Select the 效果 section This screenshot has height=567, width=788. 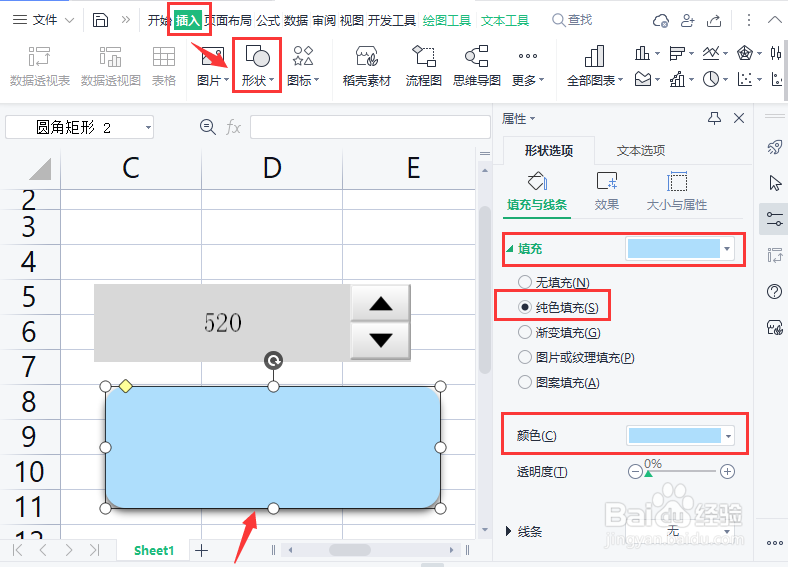tap(607, 191)
